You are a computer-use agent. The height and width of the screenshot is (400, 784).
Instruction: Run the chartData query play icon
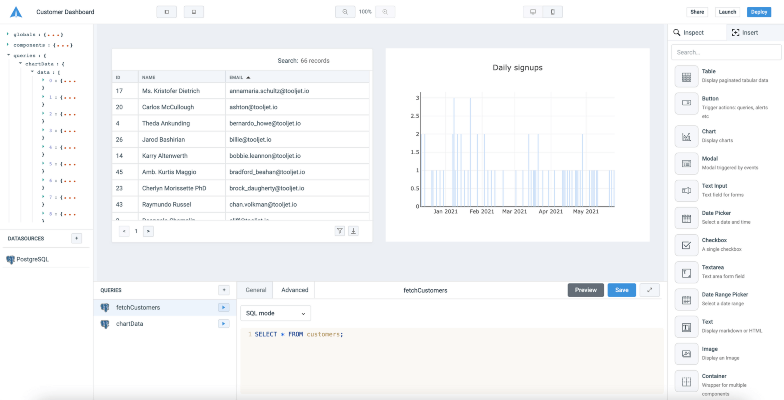(x=224, y=324)
